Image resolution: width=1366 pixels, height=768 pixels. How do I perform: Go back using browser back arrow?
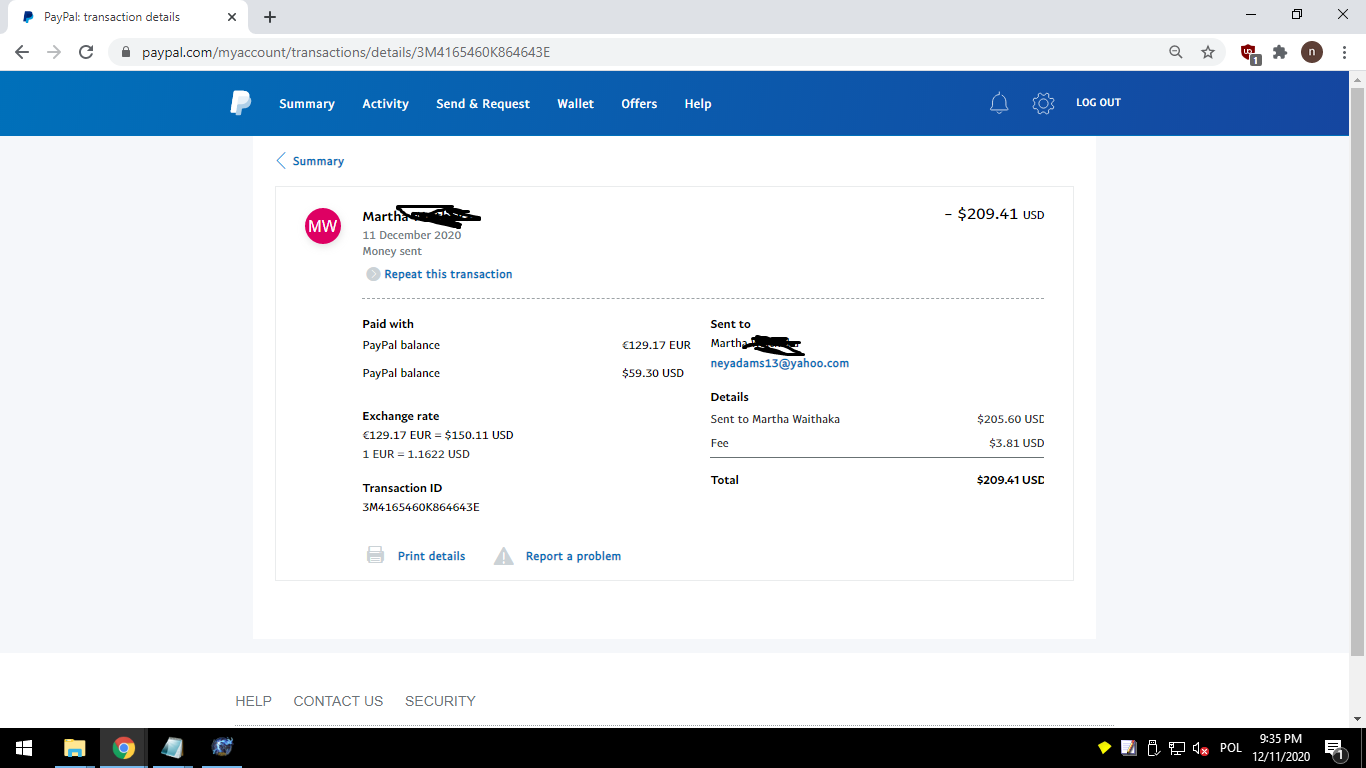(x=22, y=52)
